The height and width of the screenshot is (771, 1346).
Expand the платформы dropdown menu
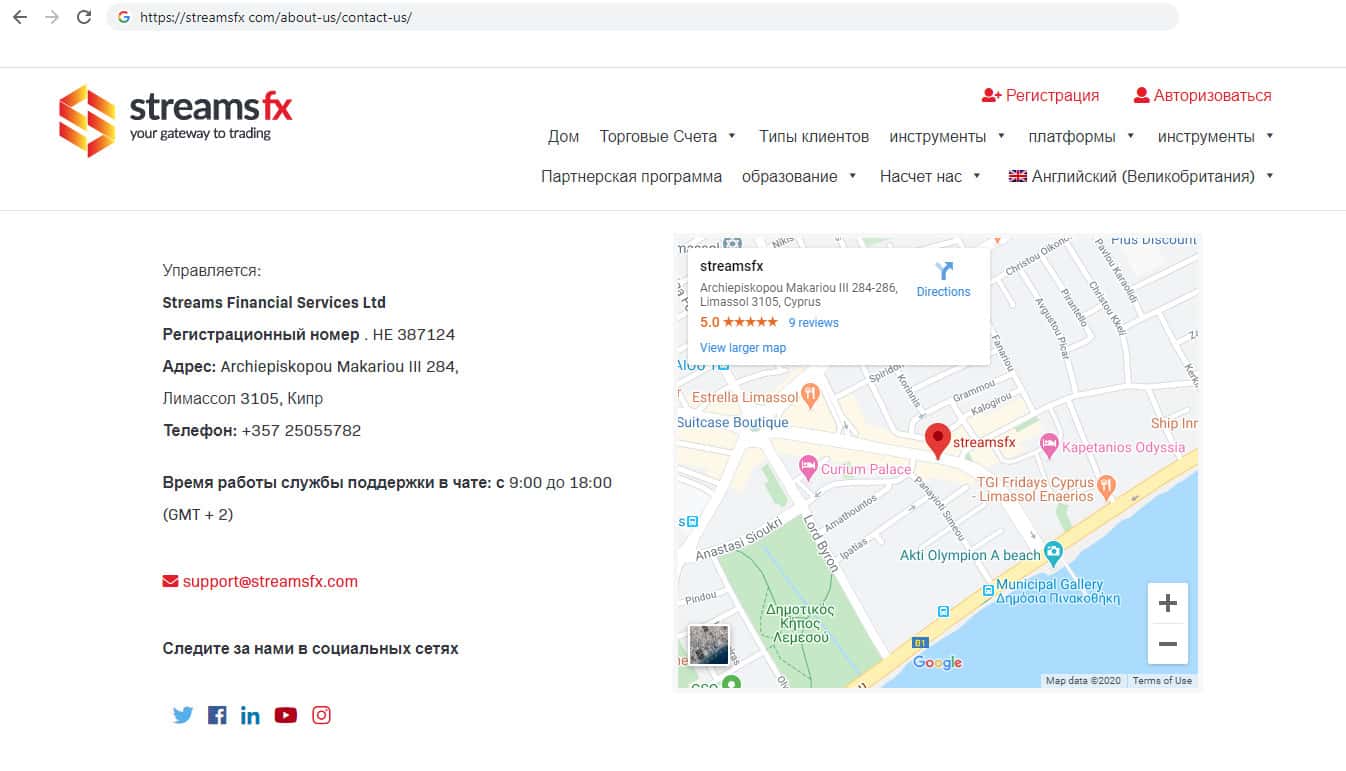pos(1081,136)
